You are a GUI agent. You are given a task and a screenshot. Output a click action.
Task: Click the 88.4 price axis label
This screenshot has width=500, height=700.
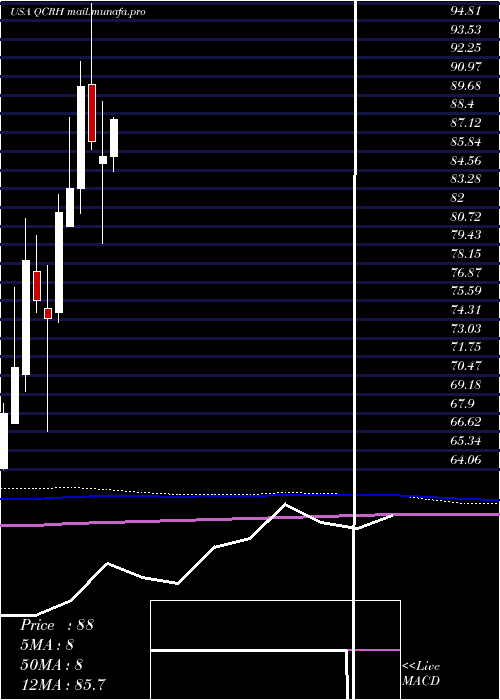(462, 104)
